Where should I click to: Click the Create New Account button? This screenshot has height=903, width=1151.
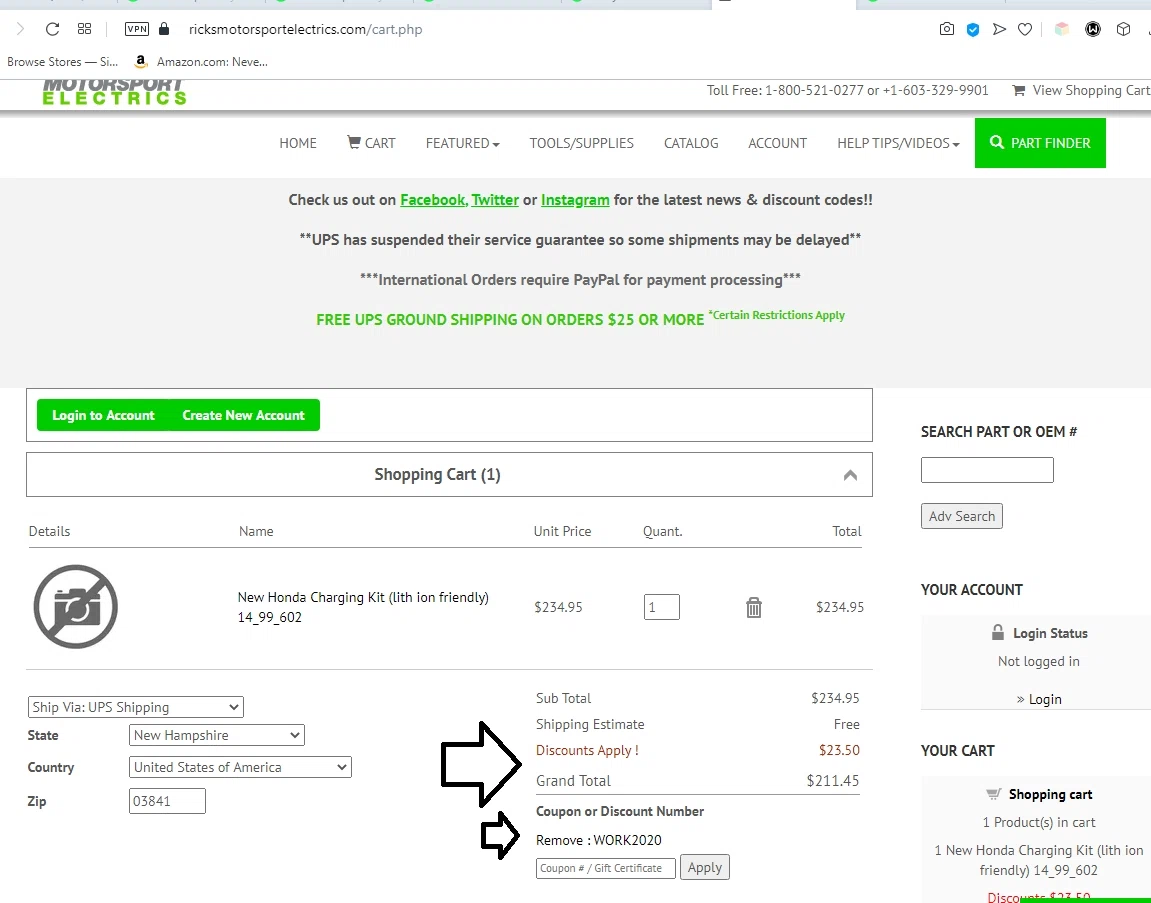pyautogui.click(x=244, y=416)
